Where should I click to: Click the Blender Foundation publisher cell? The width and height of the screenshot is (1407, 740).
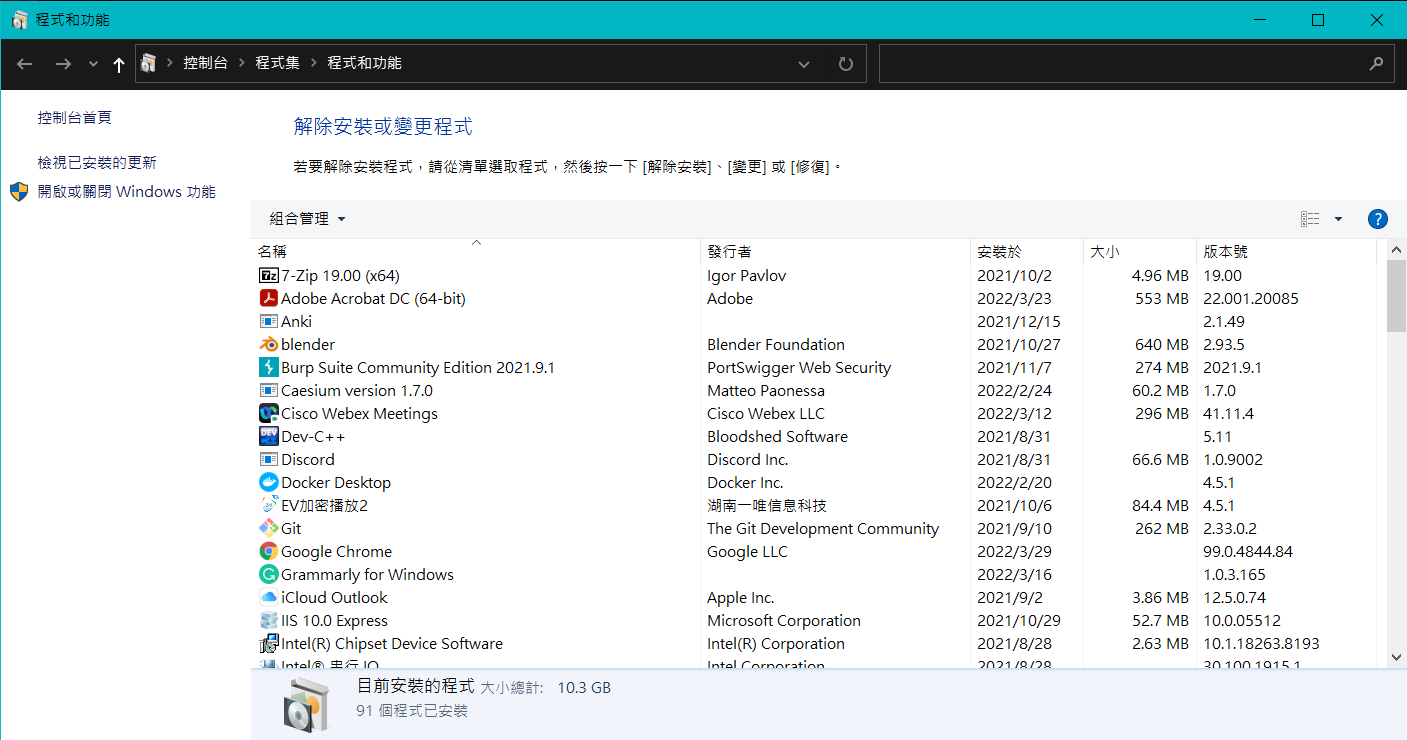pyautogui.click(x=776, y=344)
